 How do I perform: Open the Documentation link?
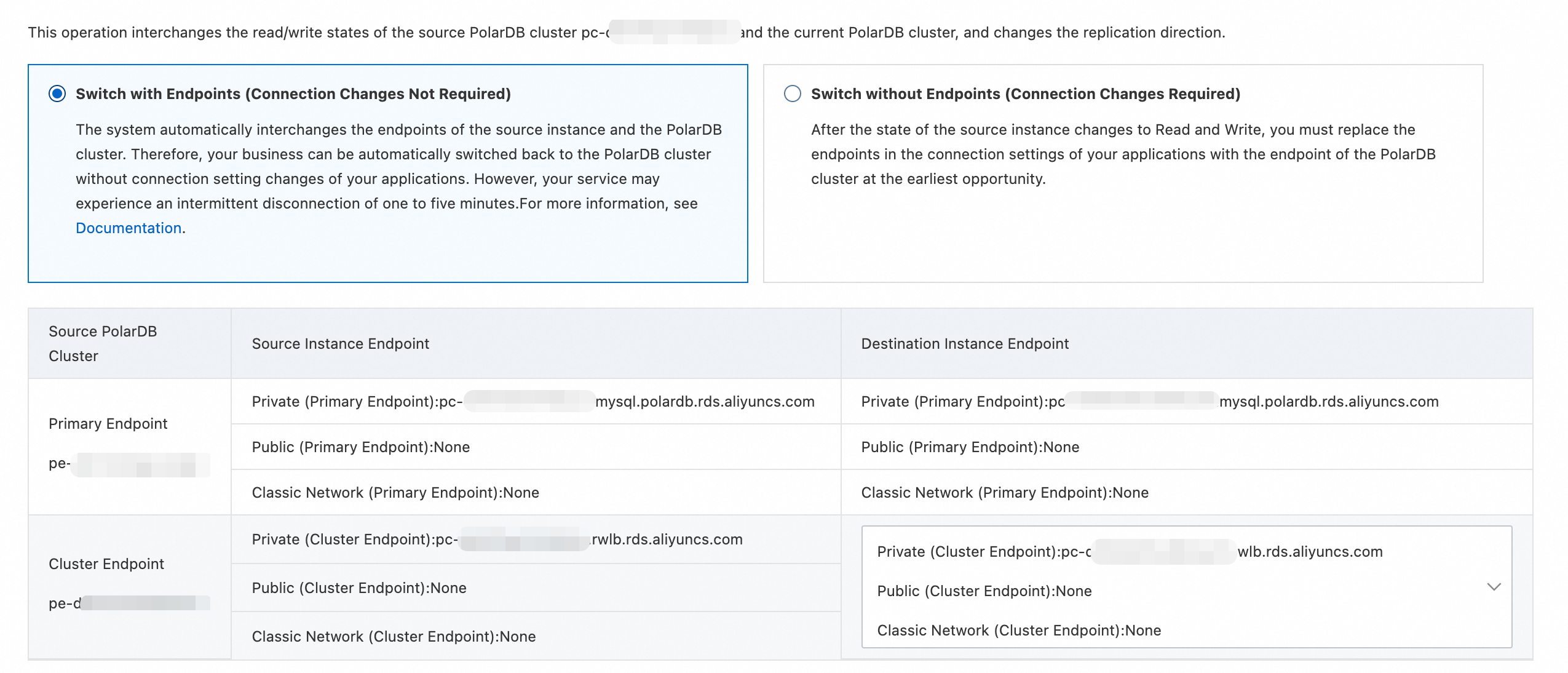pos(129,228)
